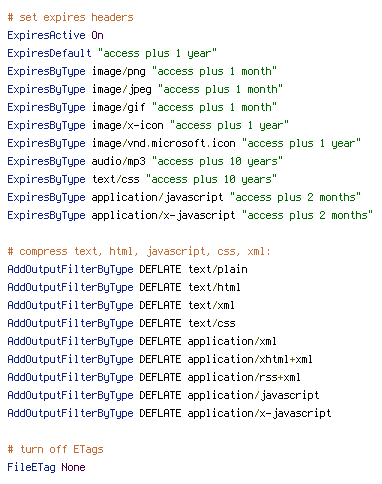Click AddOutputFilterByType on the application/x-javascript line
Viewport: 382px width, 484px height.
pos(70,414)
